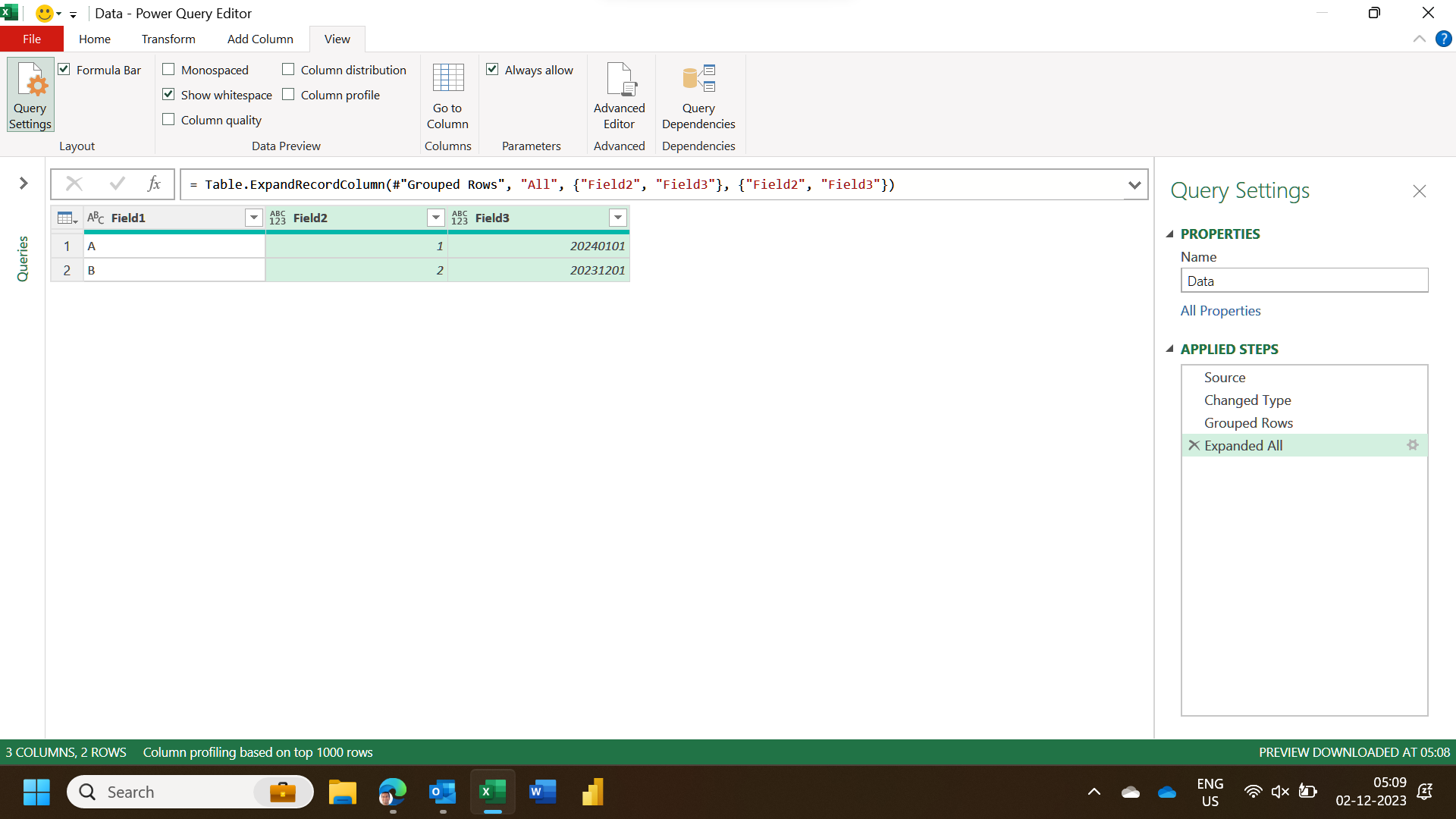
Task: Open Query Settings via its ribbon icon
Action: click(x=30, y=94)
